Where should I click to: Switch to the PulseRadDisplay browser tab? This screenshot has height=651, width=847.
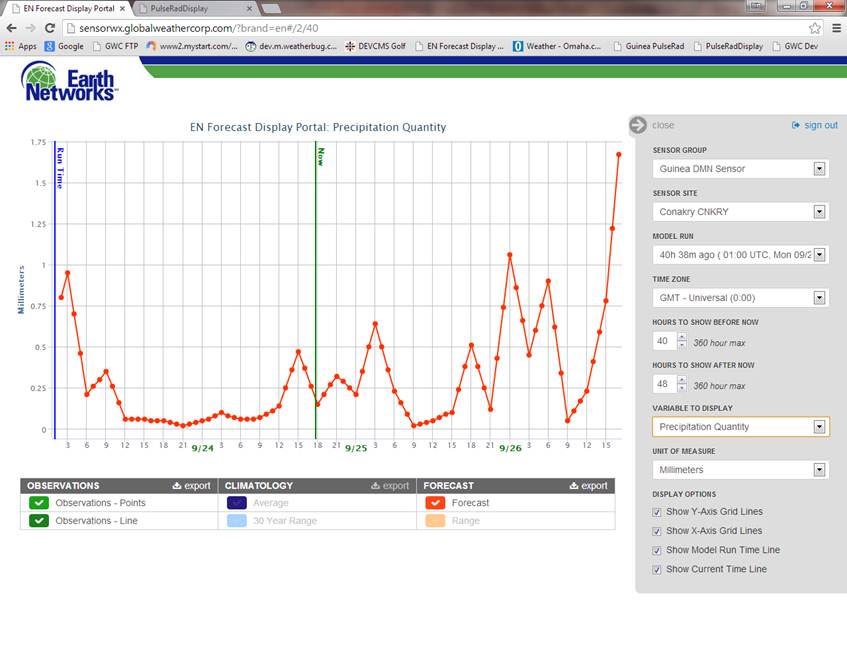pyautogui.click(x=194, y=9)
